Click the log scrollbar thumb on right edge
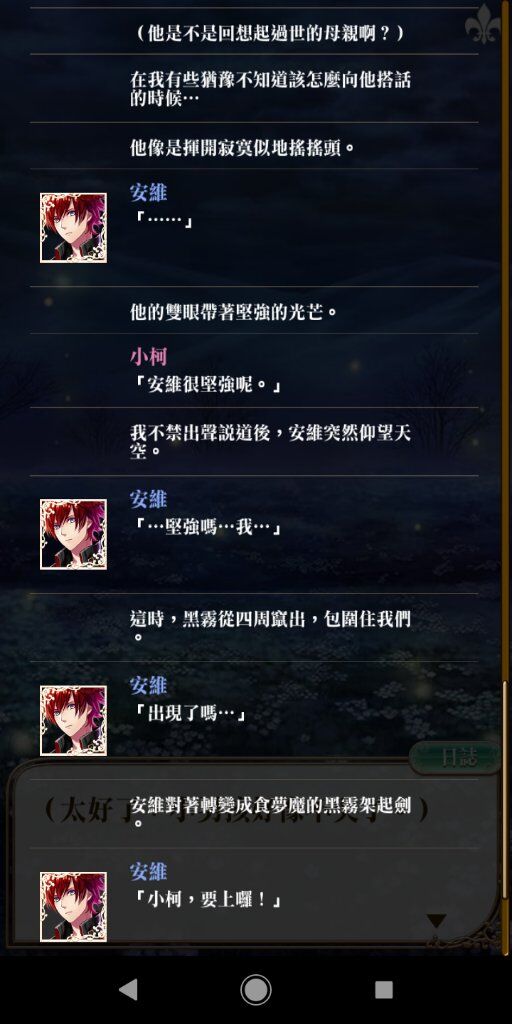 [504, 790]
